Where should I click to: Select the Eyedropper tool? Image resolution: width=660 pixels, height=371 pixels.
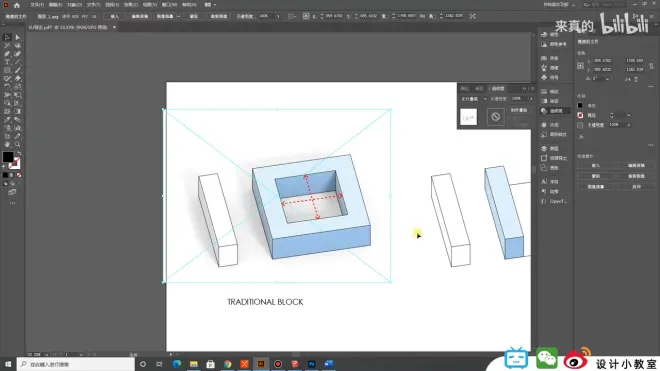click(7, 120)
